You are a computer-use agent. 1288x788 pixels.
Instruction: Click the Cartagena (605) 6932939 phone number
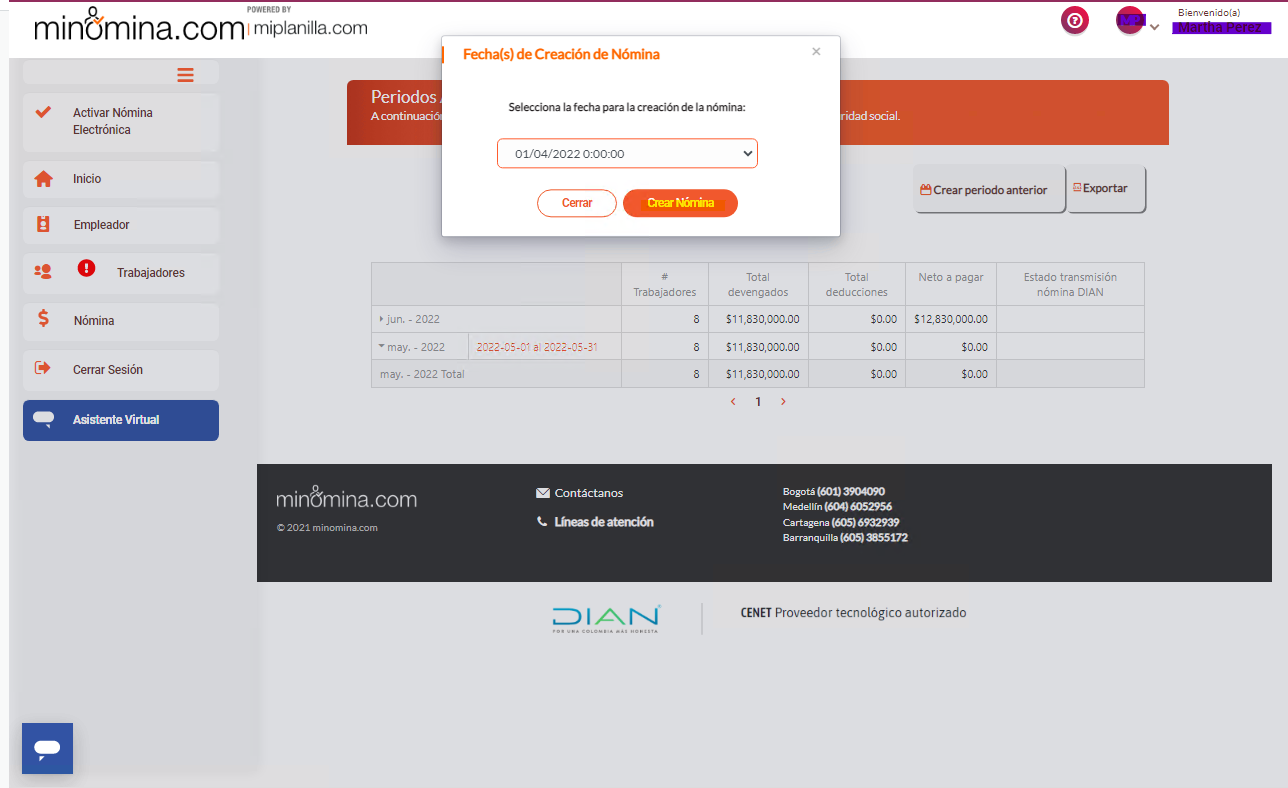(x=841, y=522)
